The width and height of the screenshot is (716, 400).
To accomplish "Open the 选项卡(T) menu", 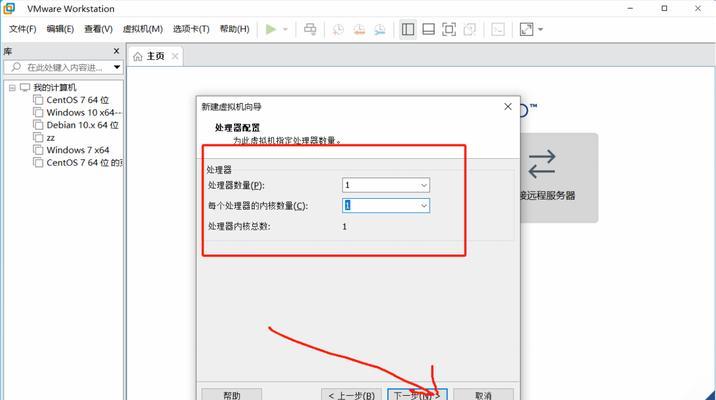I will tap(191, 29).
